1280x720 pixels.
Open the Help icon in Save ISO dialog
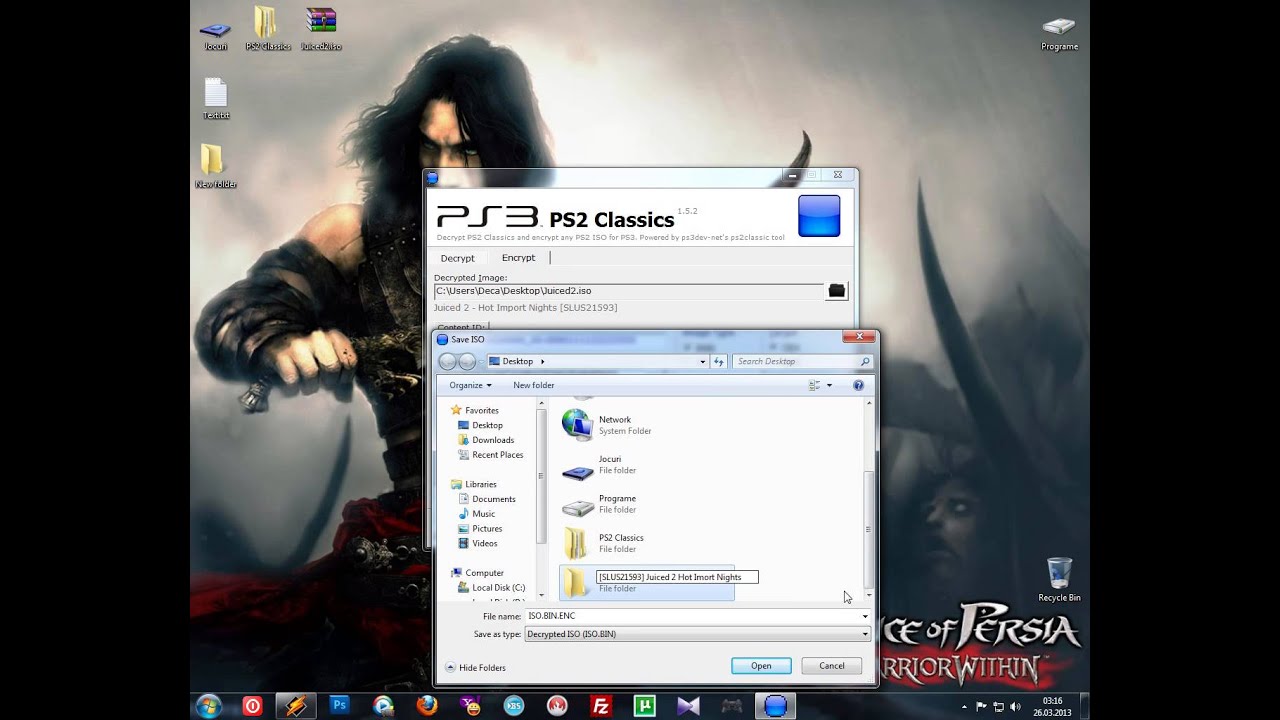click(858, 385)
